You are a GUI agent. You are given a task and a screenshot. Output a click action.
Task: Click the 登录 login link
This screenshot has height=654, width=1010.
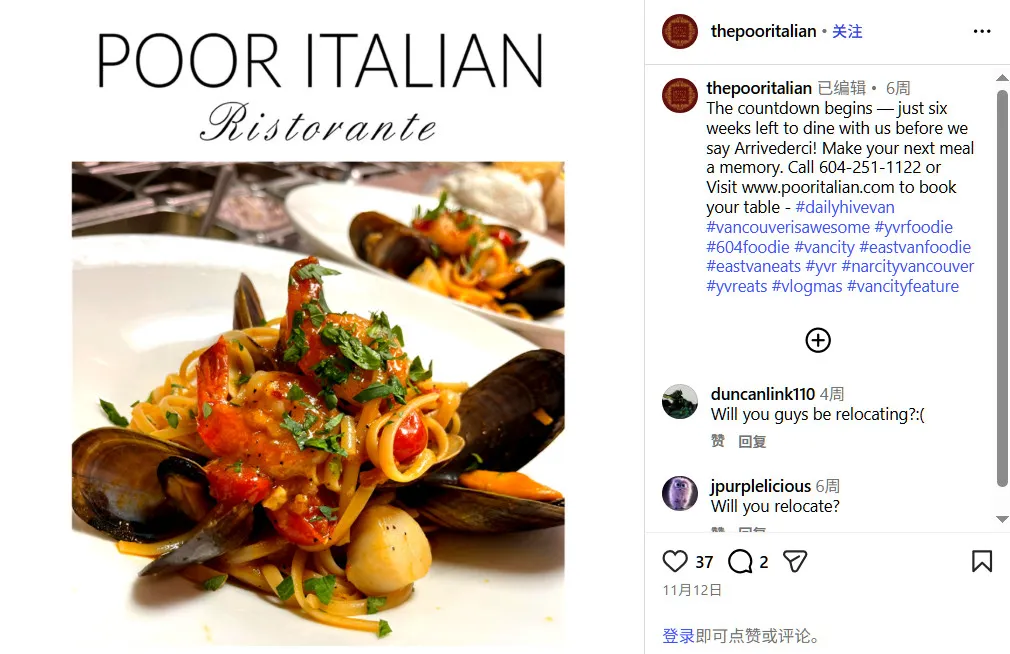coord(678,636)
